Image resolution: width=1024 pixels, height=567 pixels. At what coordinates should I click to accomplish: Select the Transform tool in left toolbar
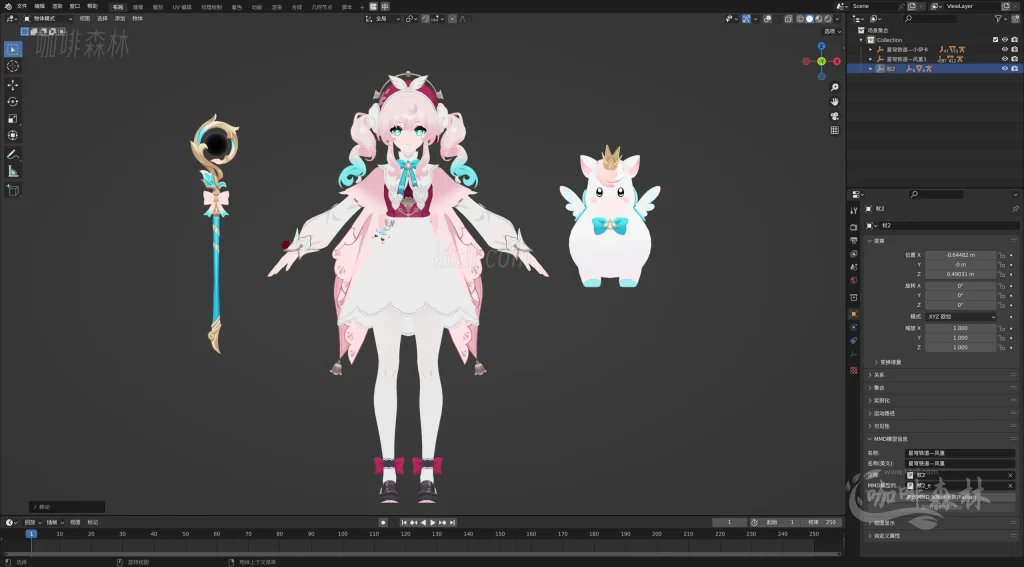pyautogui.click(x=12, y=135)
